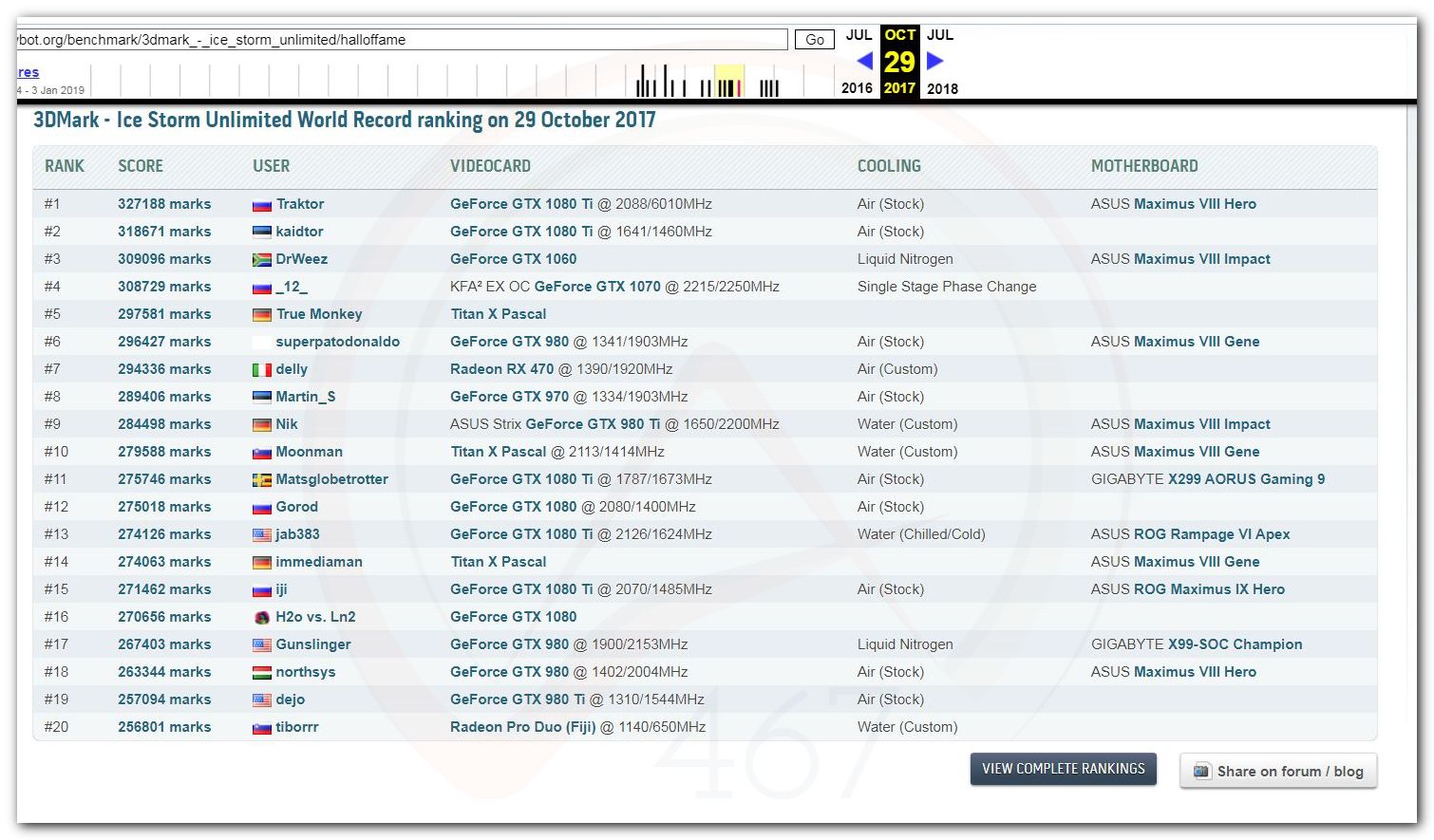Click avatar icon next to H2o vs. Ln2

[262, 618]
